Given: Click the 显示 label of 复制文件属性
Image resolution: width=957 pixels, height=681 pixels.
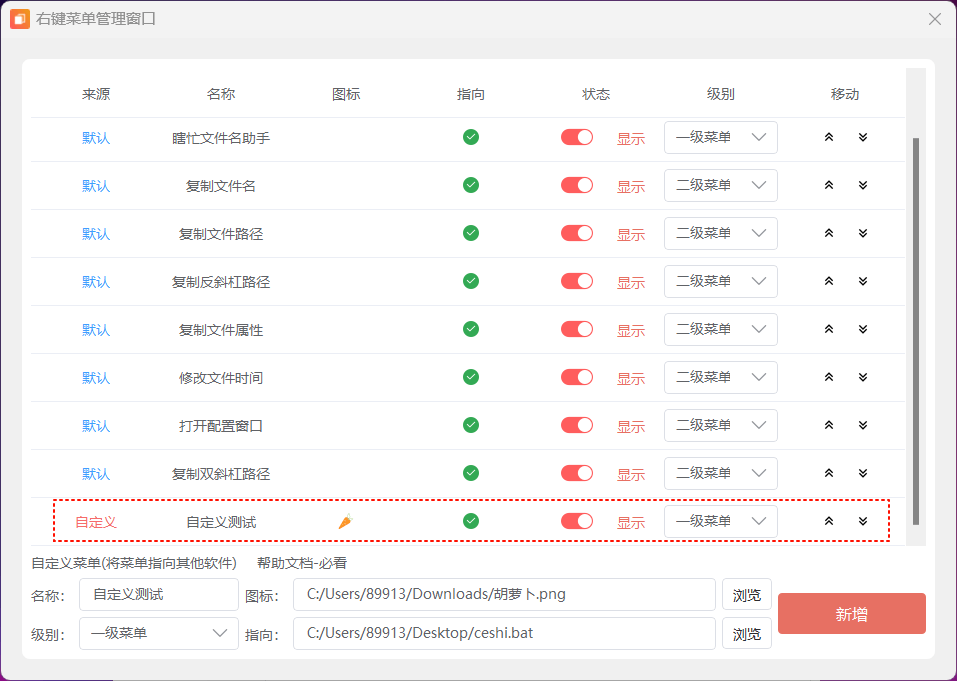Looking at the screenshot, I should point(630,331).
